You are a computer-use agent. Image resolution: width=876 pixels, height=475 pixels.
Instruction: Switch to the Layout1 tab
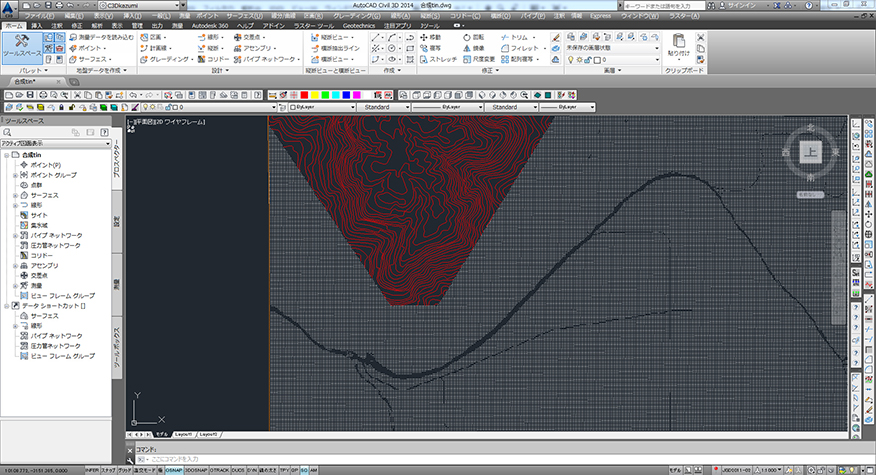[x=183, y=434]
